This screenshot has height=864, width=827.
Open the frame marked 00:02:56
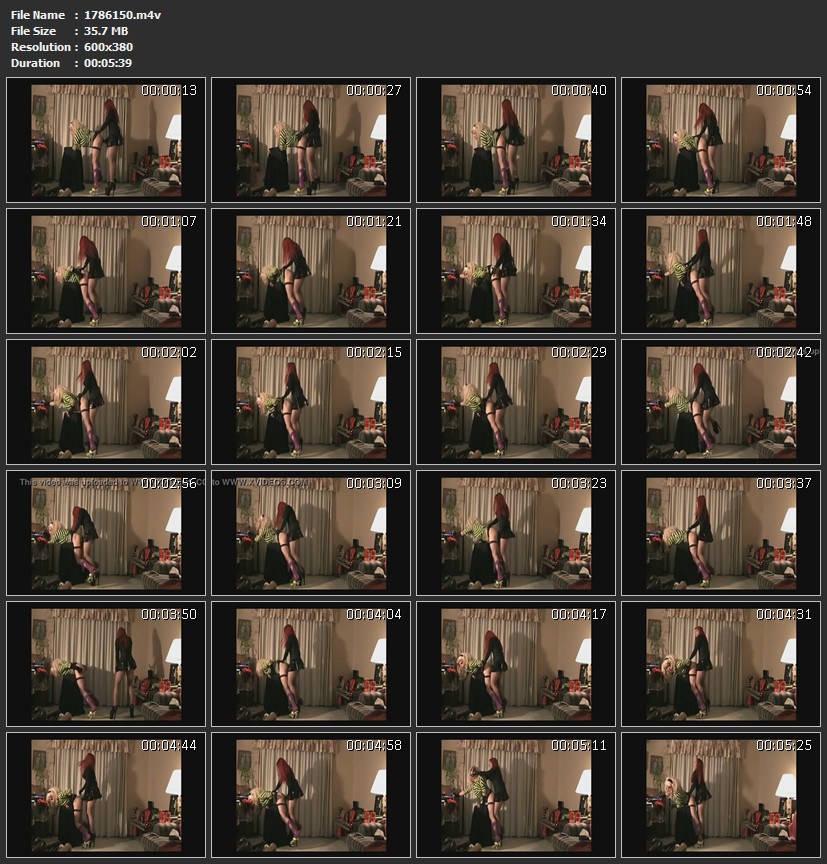pyautogui.click(x=106, y=532)
